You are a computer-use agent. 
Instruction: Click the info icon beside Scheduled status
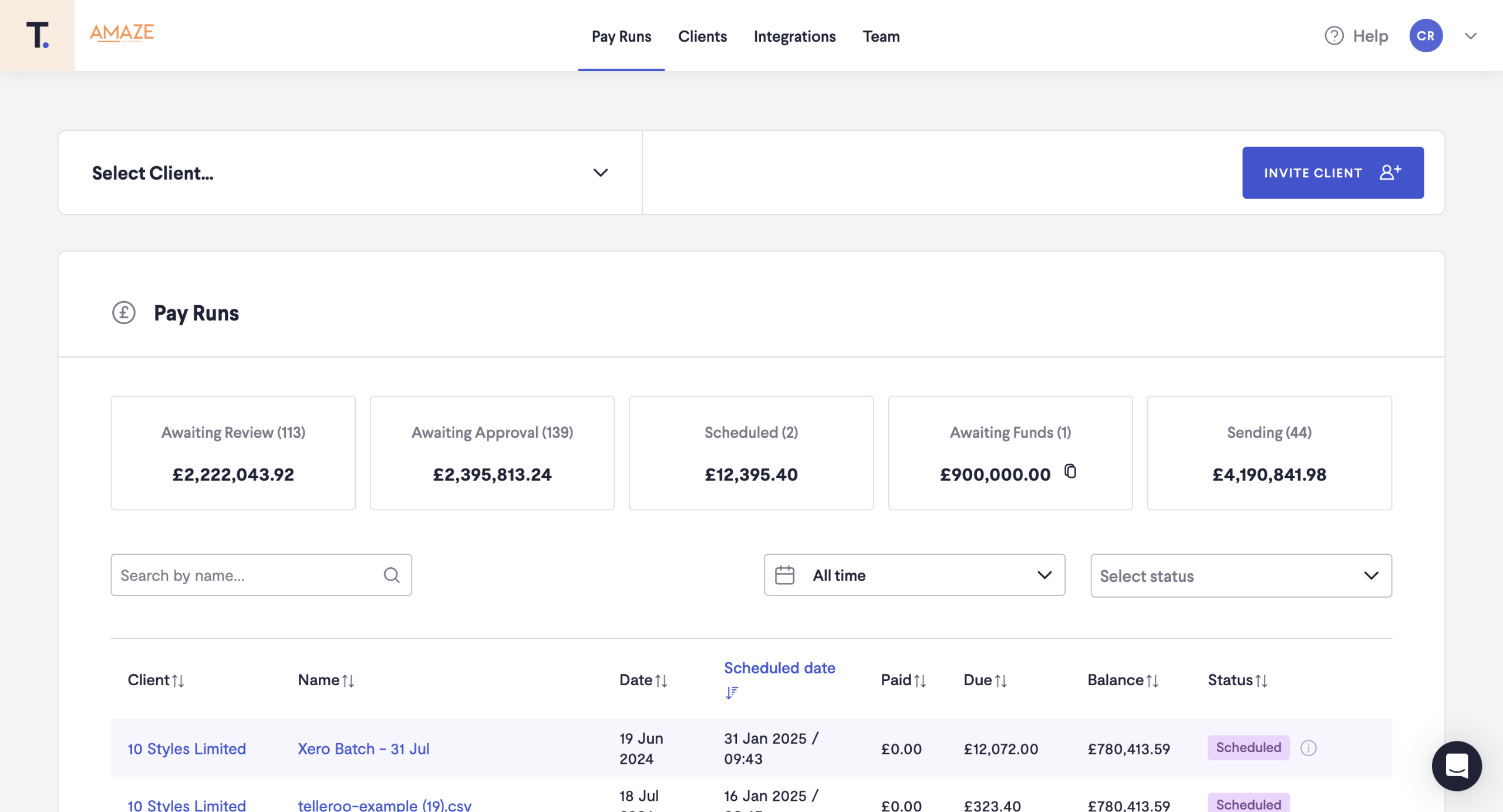1308,748
